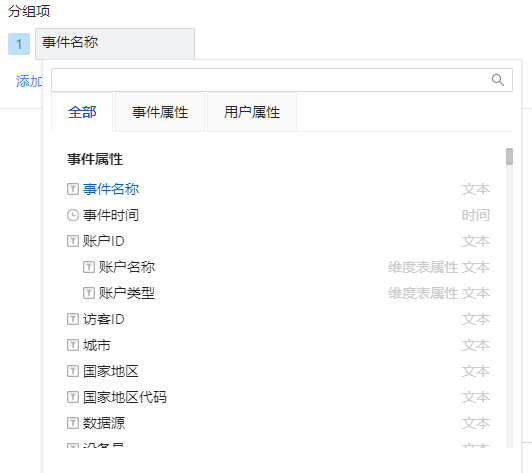Viewport: 532px width, 473px height.
Task: Click the text-type icon beside 账户ID
Action: coord(73,241)
